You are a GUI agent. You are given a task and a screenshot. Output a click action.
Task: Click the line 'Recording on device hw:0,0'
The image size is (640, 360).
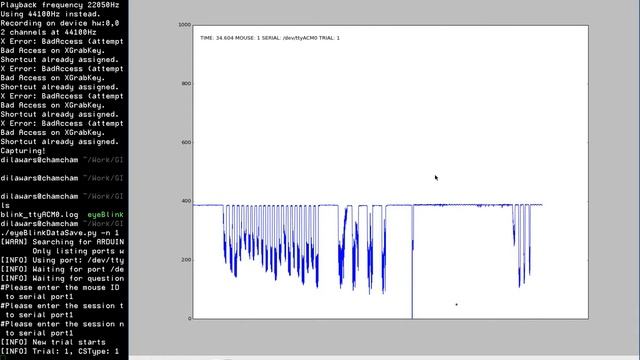click(x=60, y=23)
